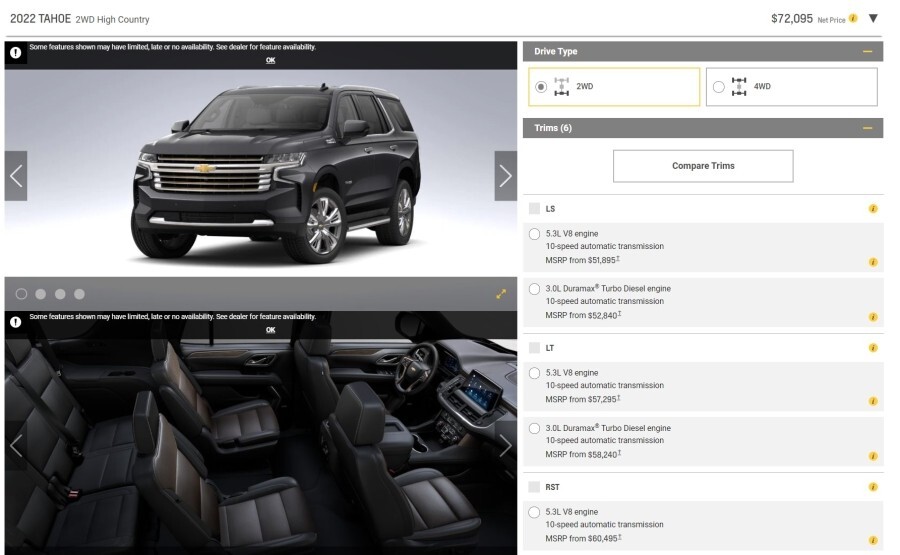Show info for the RST trim
Image resolution: width=900 pixels, height=555 pixels.
(x=873, y=487)
